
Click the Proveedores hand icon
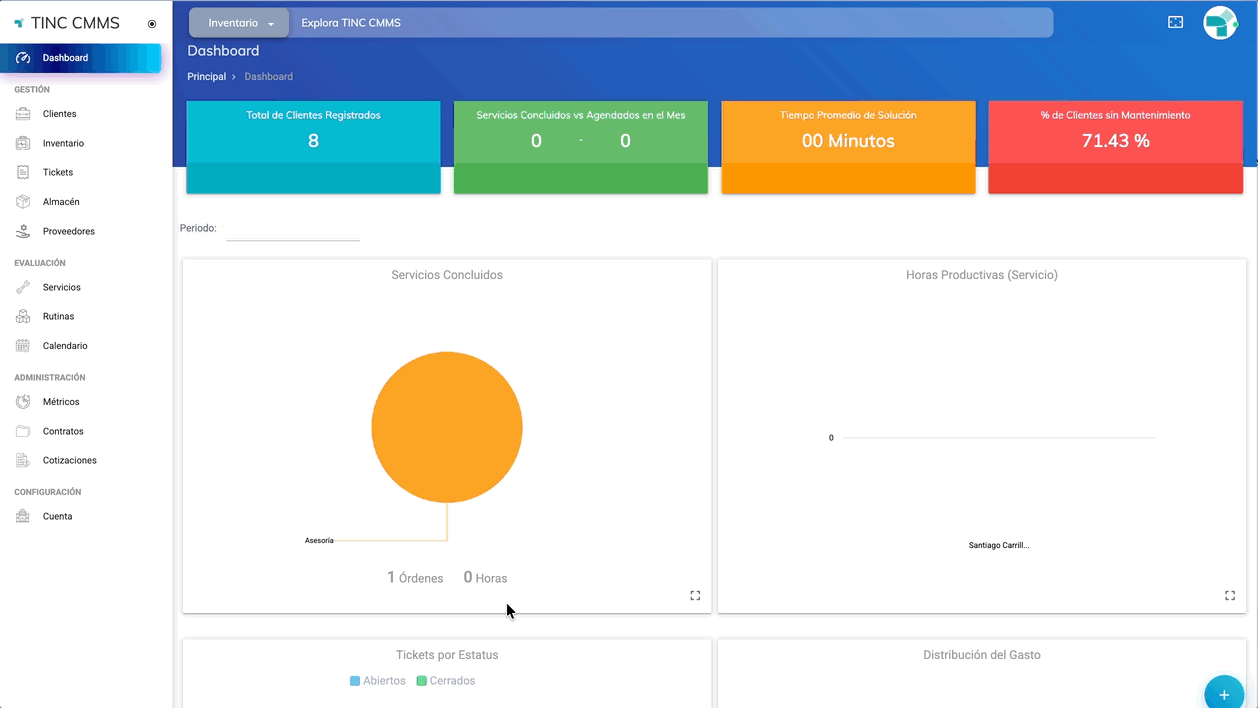[23, 231]
